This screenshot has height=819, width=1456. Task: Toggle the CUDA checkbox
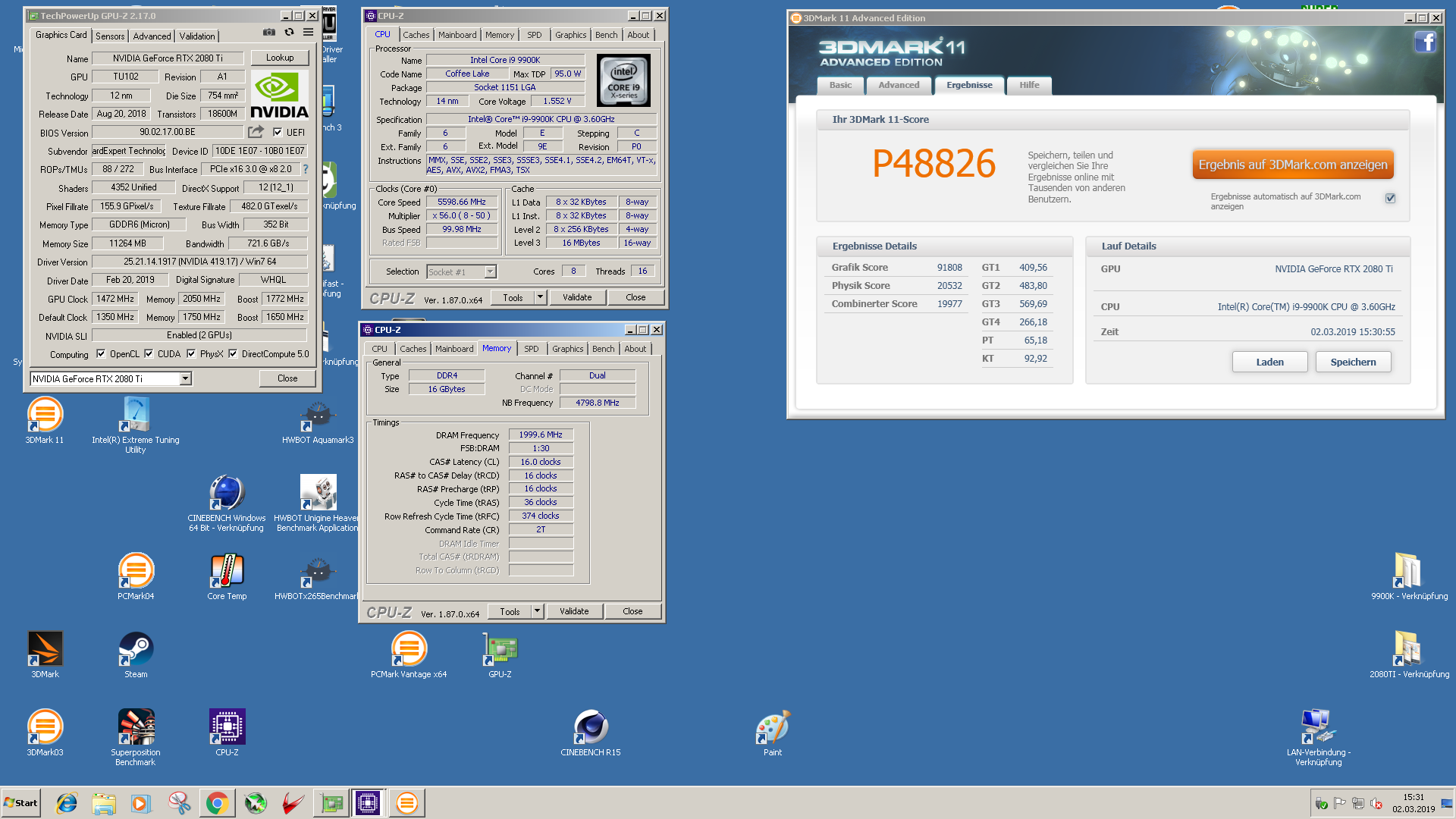coord(149,353)
